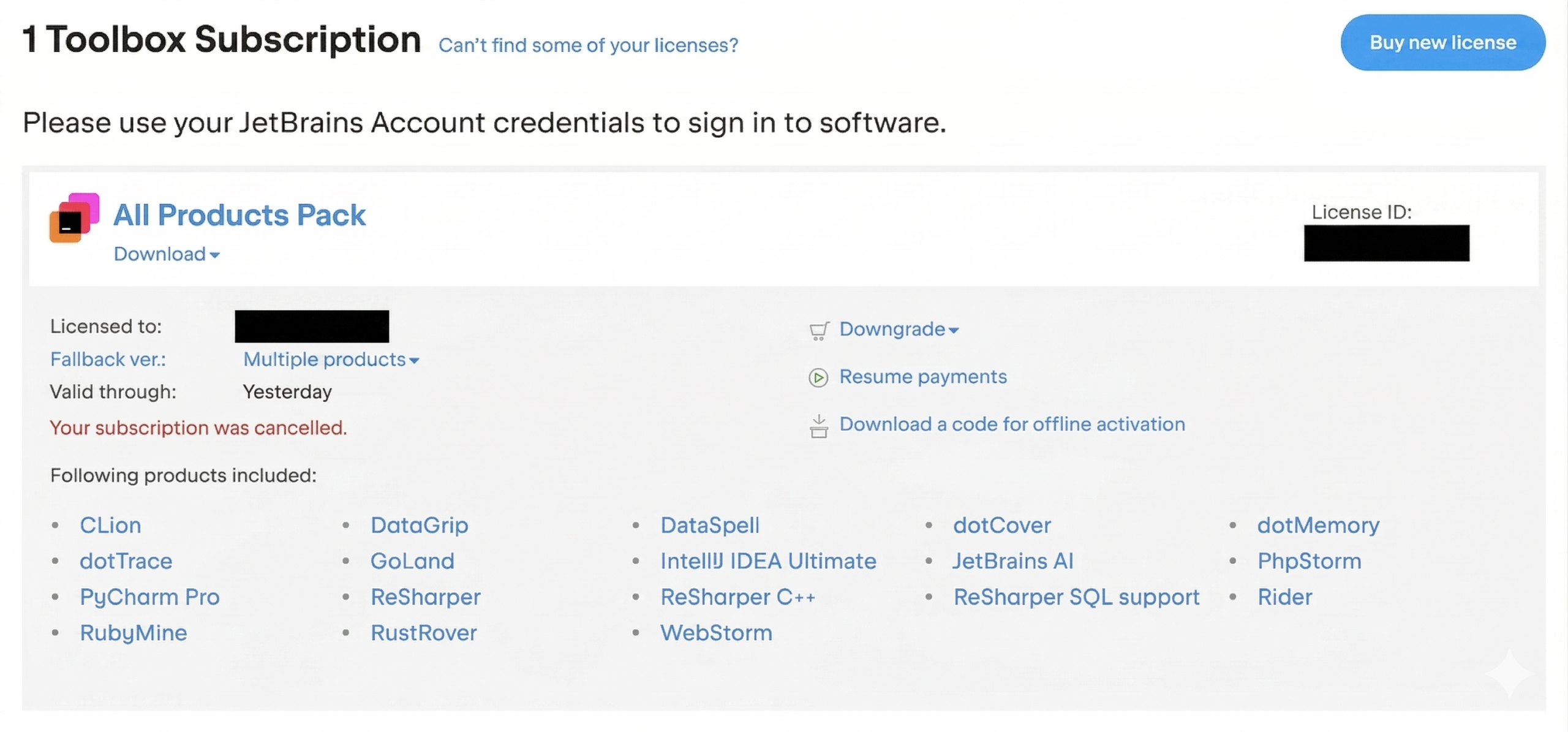Image resolution: width=1568 pixels, height=732 pixels.
Task: Click the download icon for offline activation
Action: (818, 426)
